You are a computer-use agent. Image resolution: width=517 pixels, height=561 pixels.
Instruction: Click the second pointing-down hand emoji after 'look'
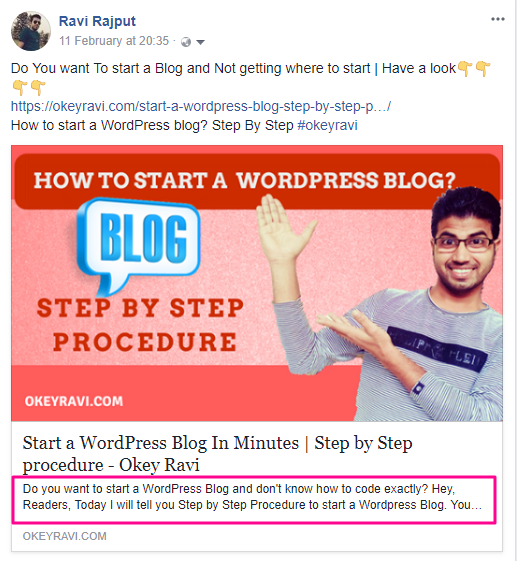pyautogui.click(x=483, y=68)
